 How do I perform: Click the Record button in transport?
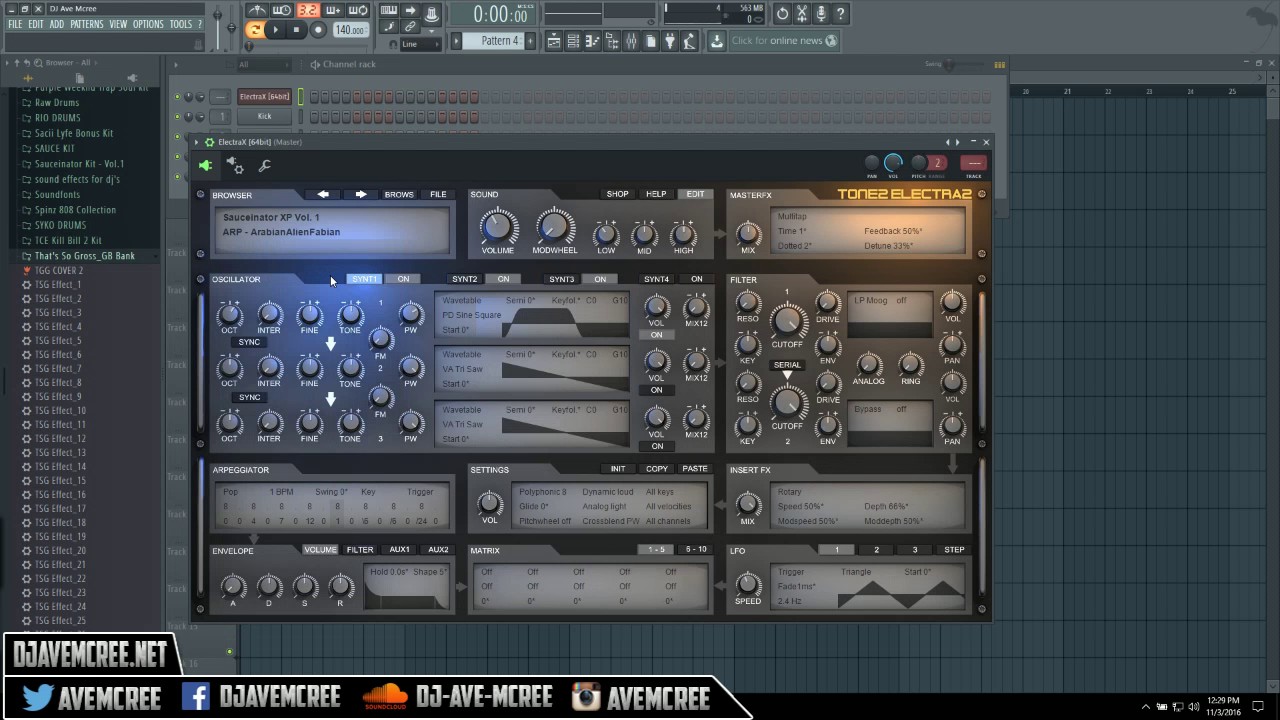[x=318, y=30]
